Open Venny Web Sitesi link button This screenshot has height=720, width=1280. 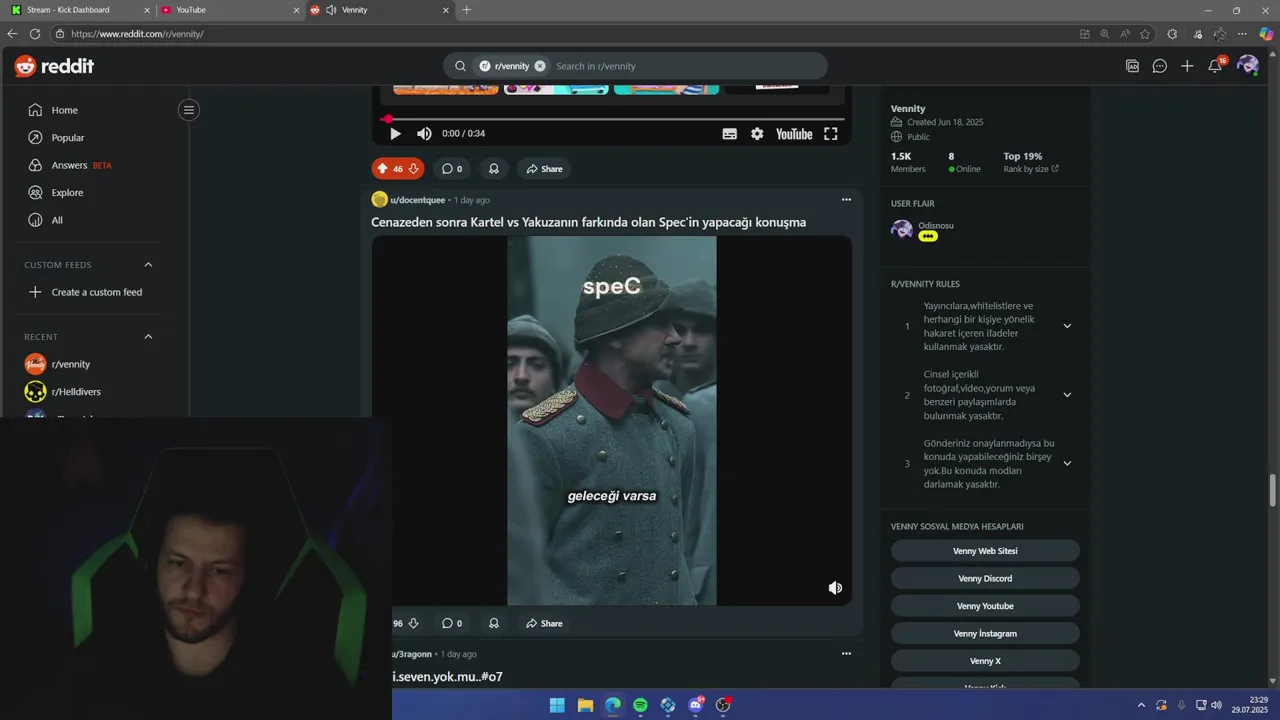tap(985, 551)
